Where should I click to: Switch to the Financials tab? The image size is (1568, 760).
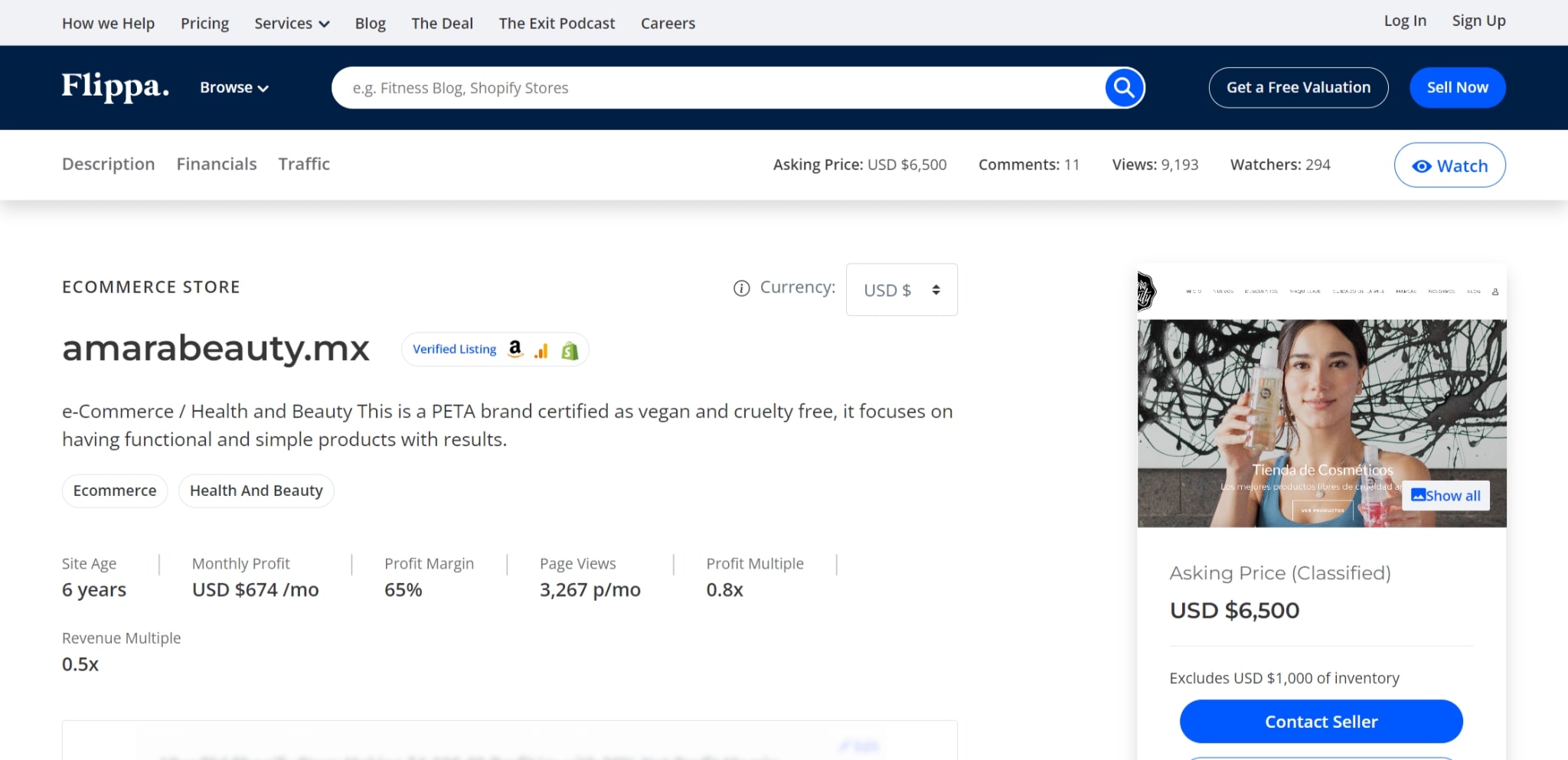click(x=217, y=164)
